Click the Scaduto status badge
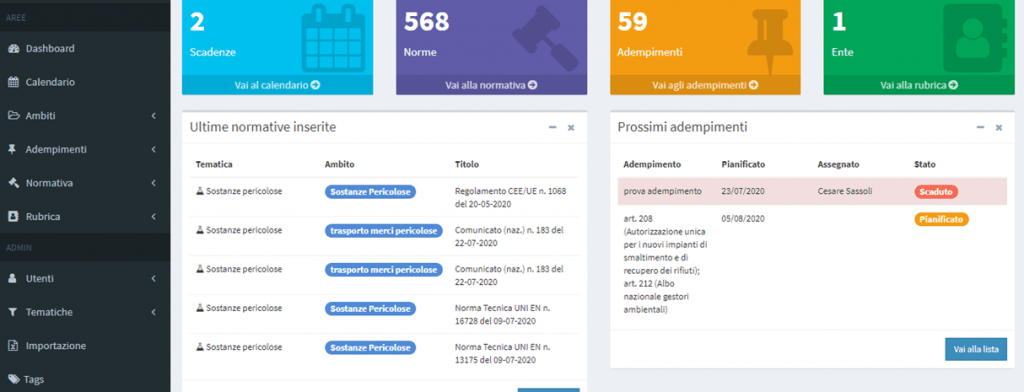Screen dimensions: 1024x392 (936, 192)
